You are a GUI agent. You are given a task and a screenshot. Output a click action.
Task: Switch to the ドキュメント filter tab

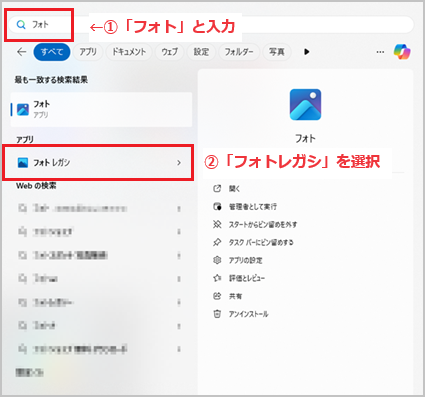pos(129,52)
